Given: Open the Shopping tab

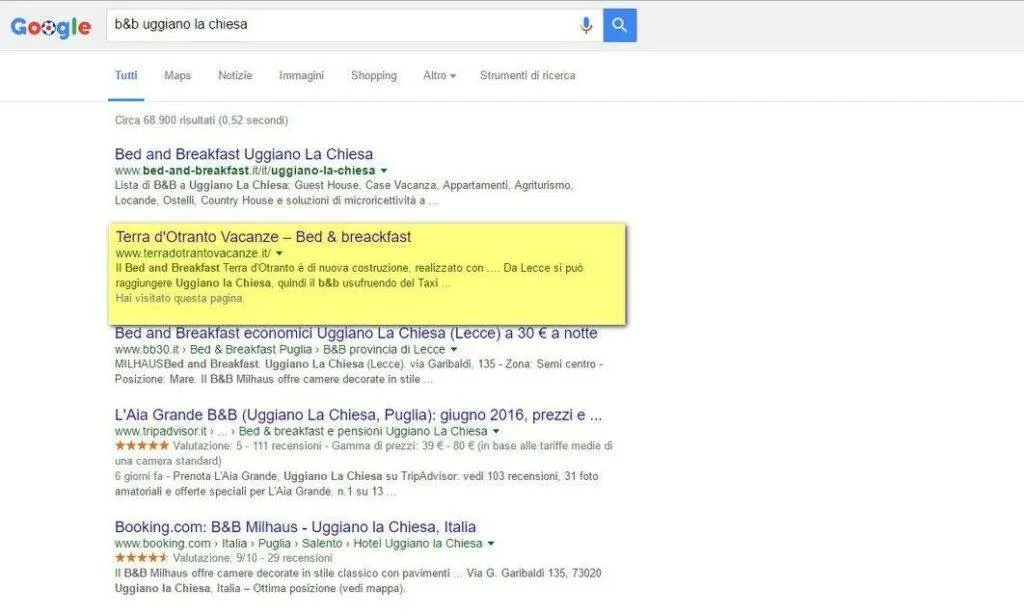Looking at the screenshot, I should click(374, 76).
